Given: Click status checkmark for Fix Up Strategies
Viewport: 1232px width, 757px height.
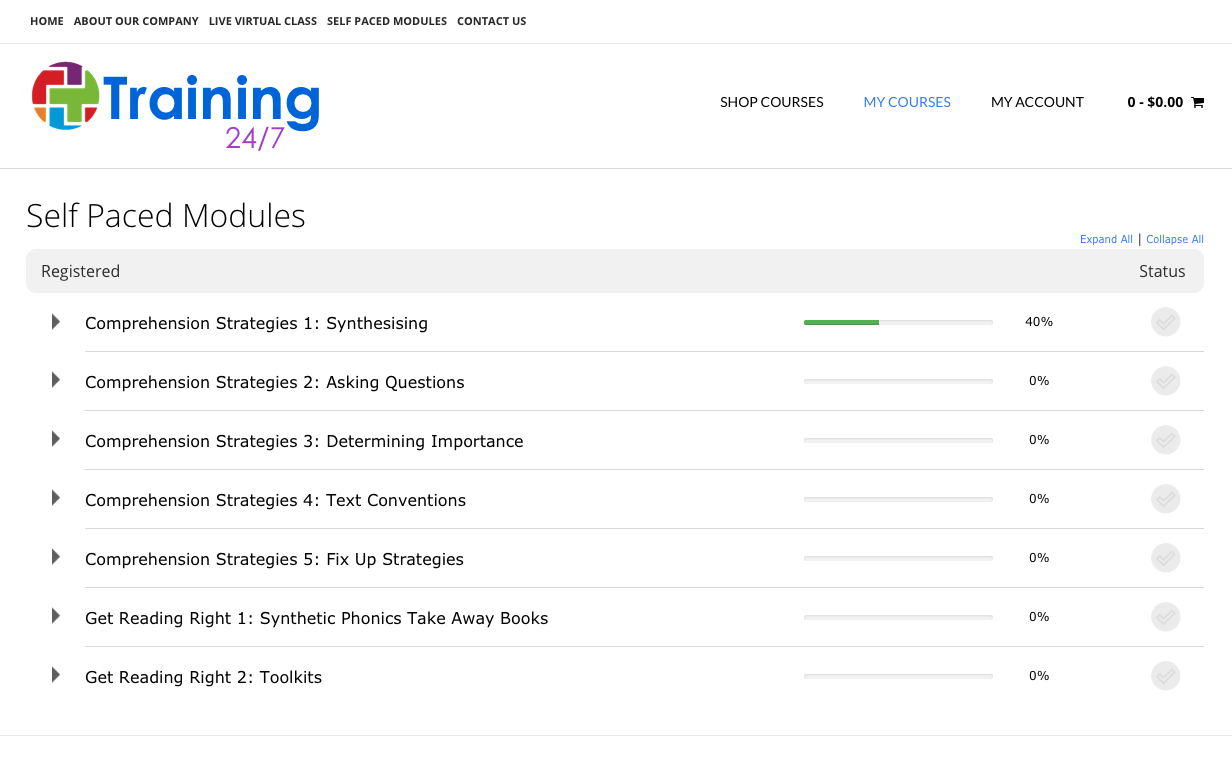Looking at the screenshot, I should tap(1165, 558).
